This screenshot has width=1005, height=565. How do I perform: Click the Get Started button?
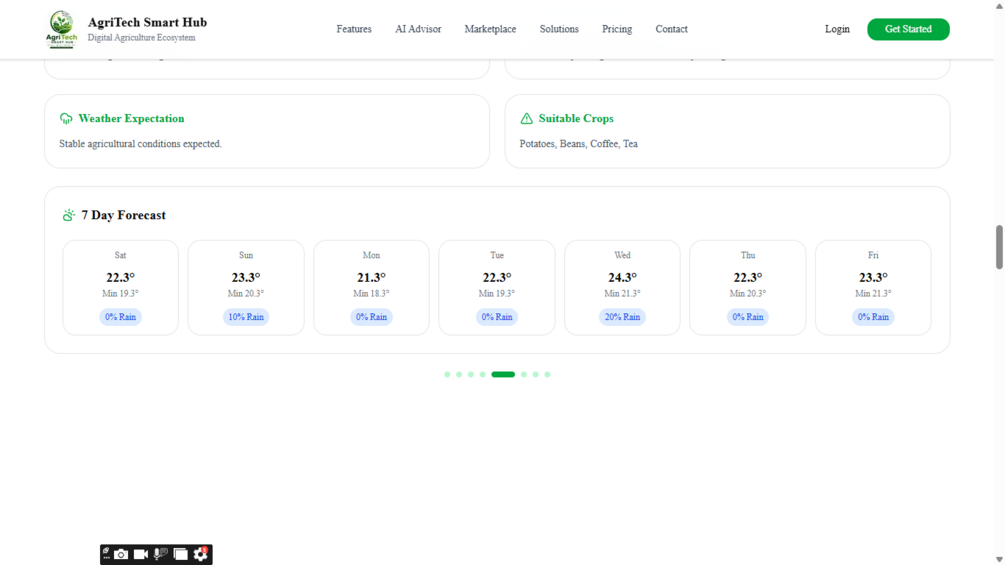(908, 29)
